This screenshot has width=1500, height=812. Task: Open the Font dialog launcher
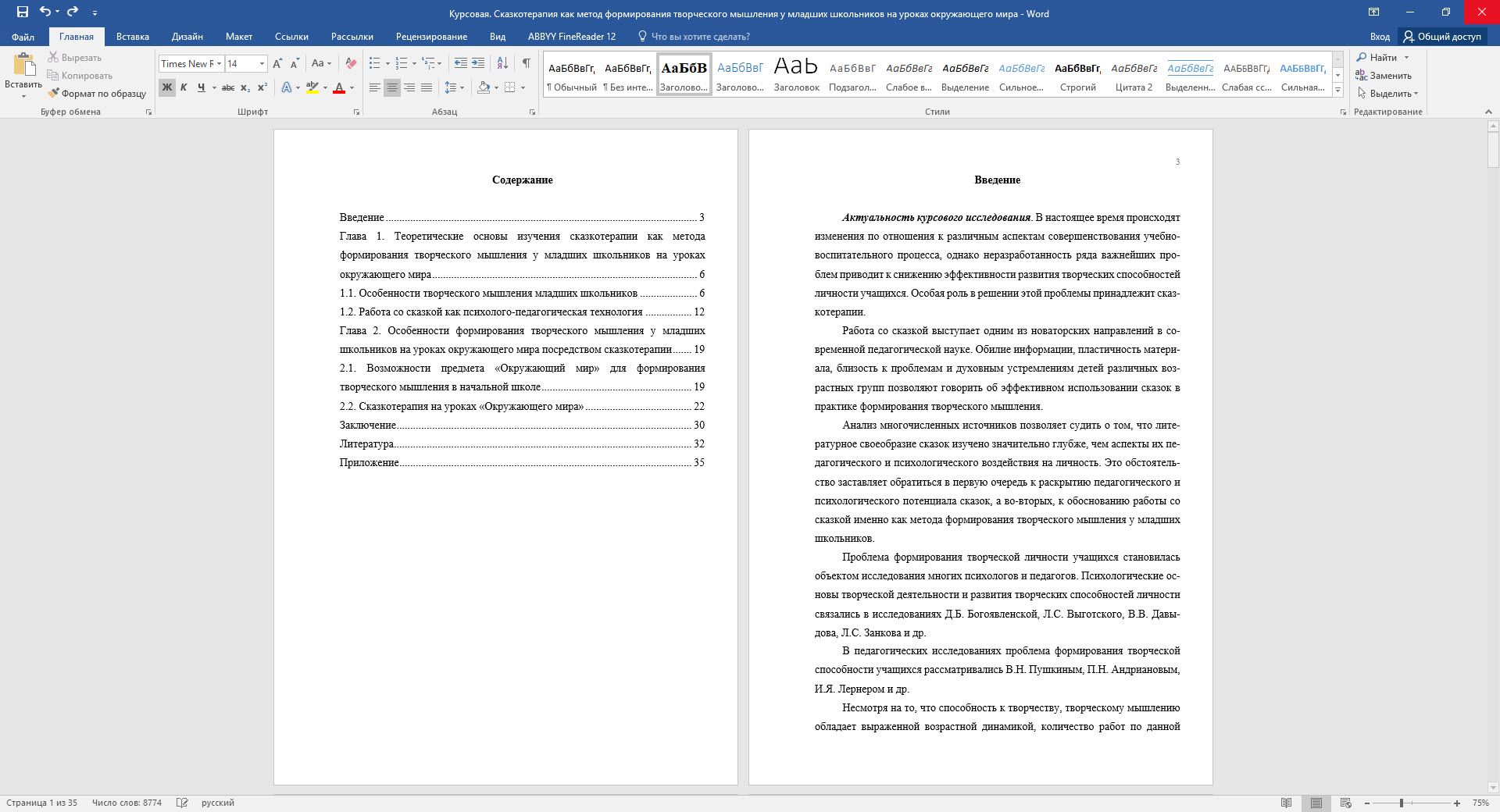click(x=357, y=112)
